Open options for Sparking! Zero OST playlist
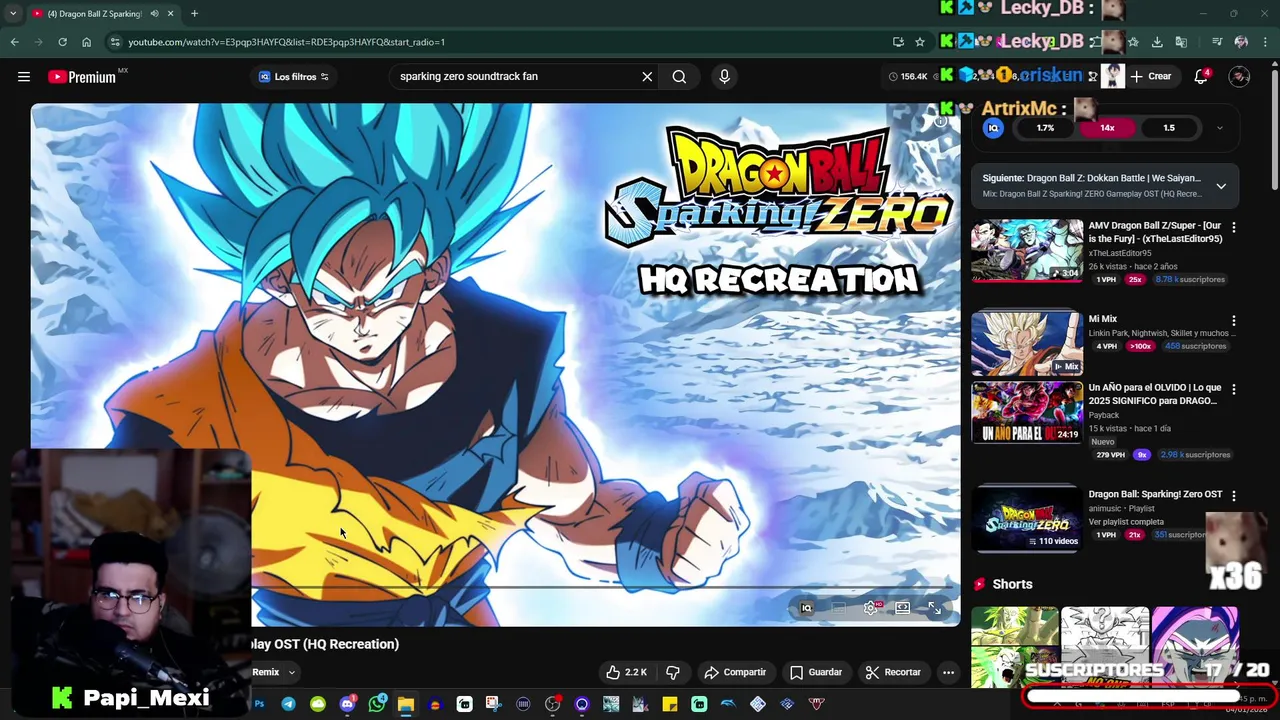Image resolution: width=1280 pixels, height=720 pixels. pyautogui.click(x=1233, y=495)
